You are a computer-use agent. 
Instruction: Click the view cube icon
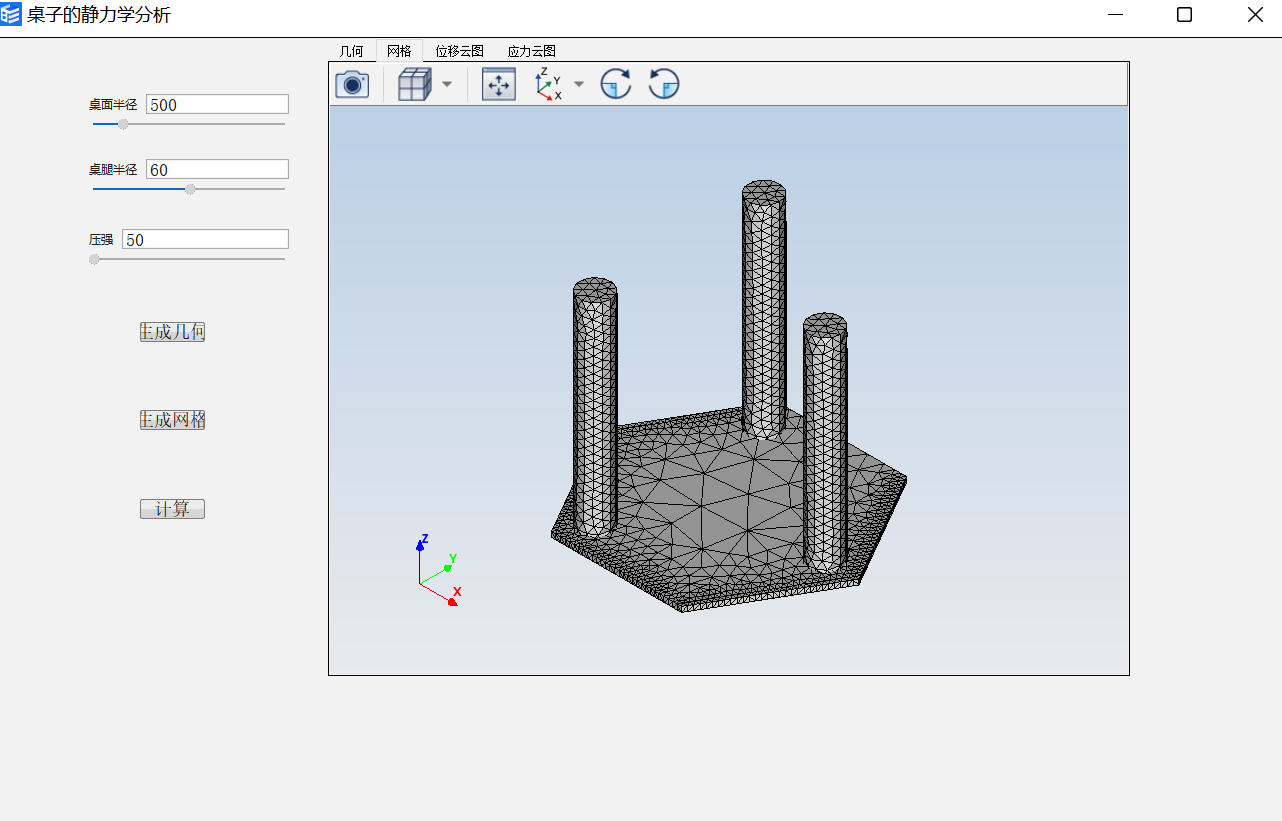(x=414, y=84)
